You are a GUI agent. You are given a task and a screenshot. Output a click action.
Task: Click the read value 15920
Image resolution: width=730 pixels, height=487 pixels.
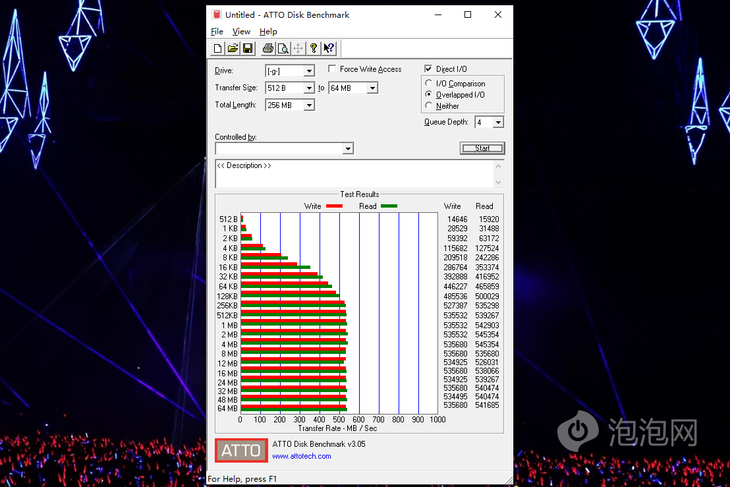[489, 219]
